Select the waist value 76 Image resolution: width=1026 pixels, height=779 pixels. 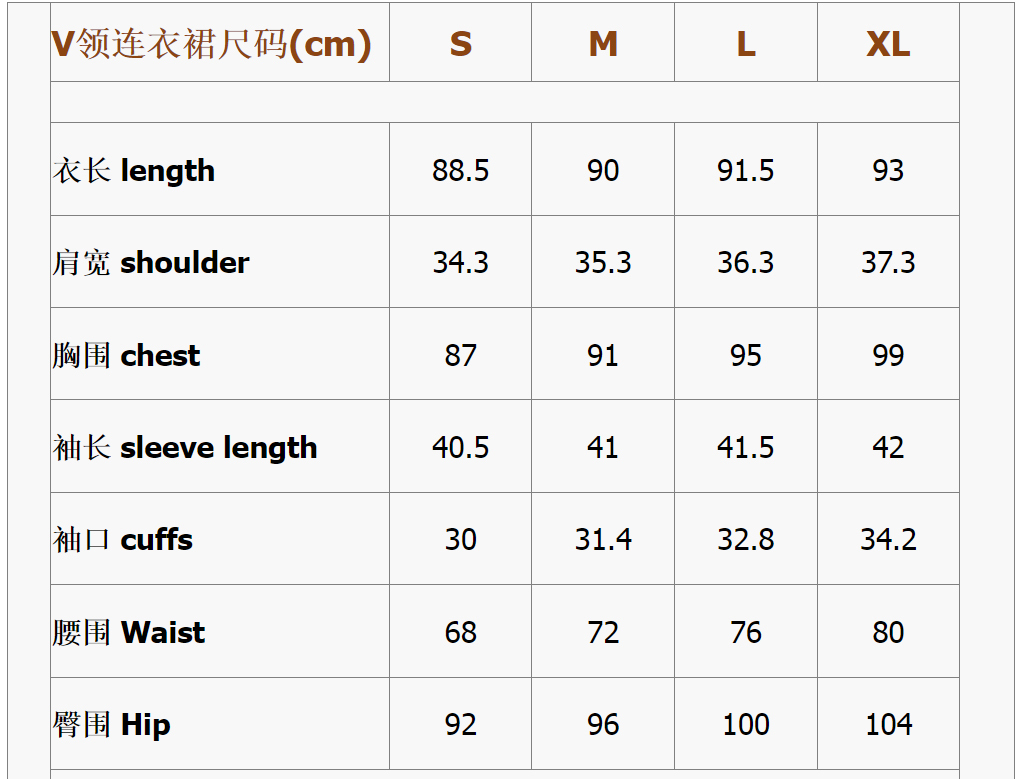click(746, 633)
